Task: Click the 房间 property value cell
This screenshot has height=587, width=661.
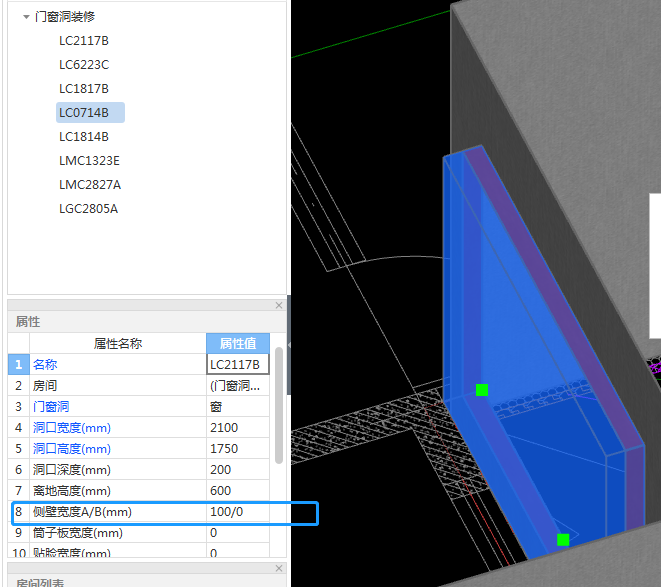Action: pyautogui.click(x=238, y=385)
